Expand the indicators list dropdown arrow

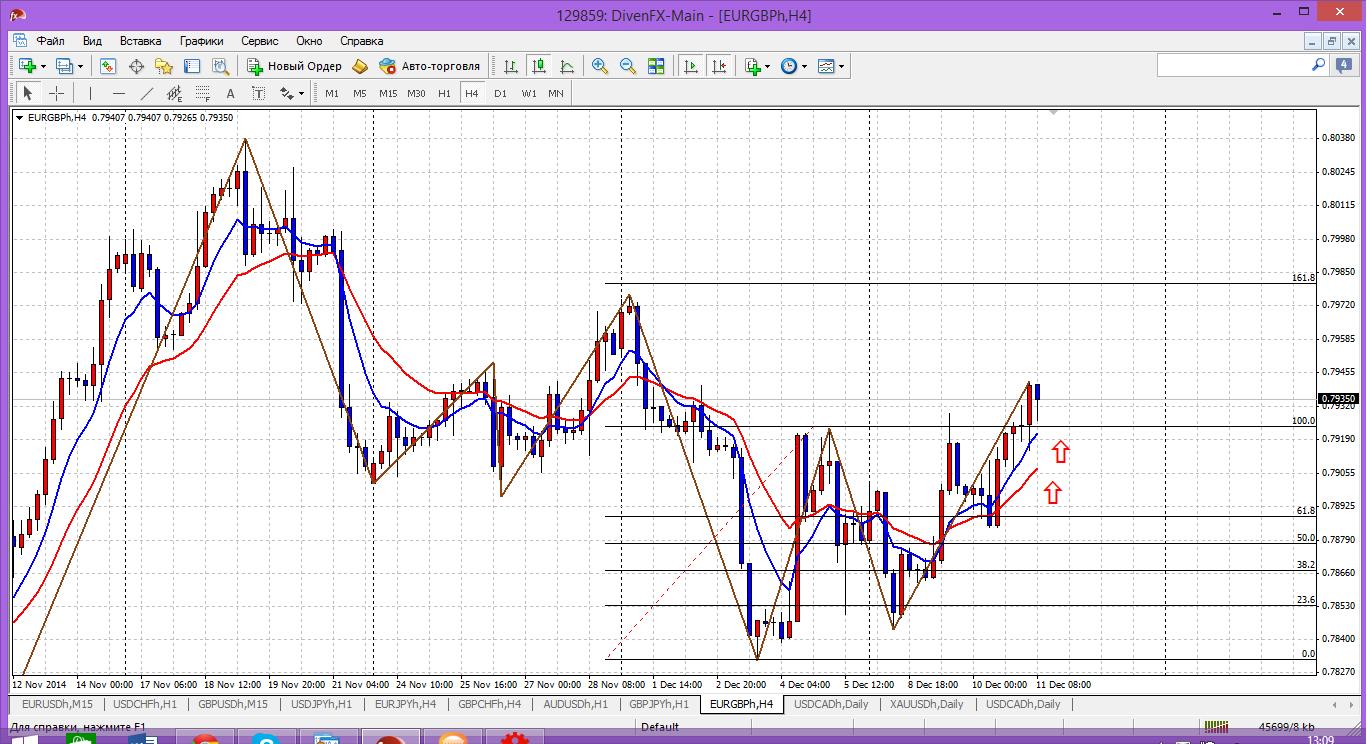click(768, 66)
